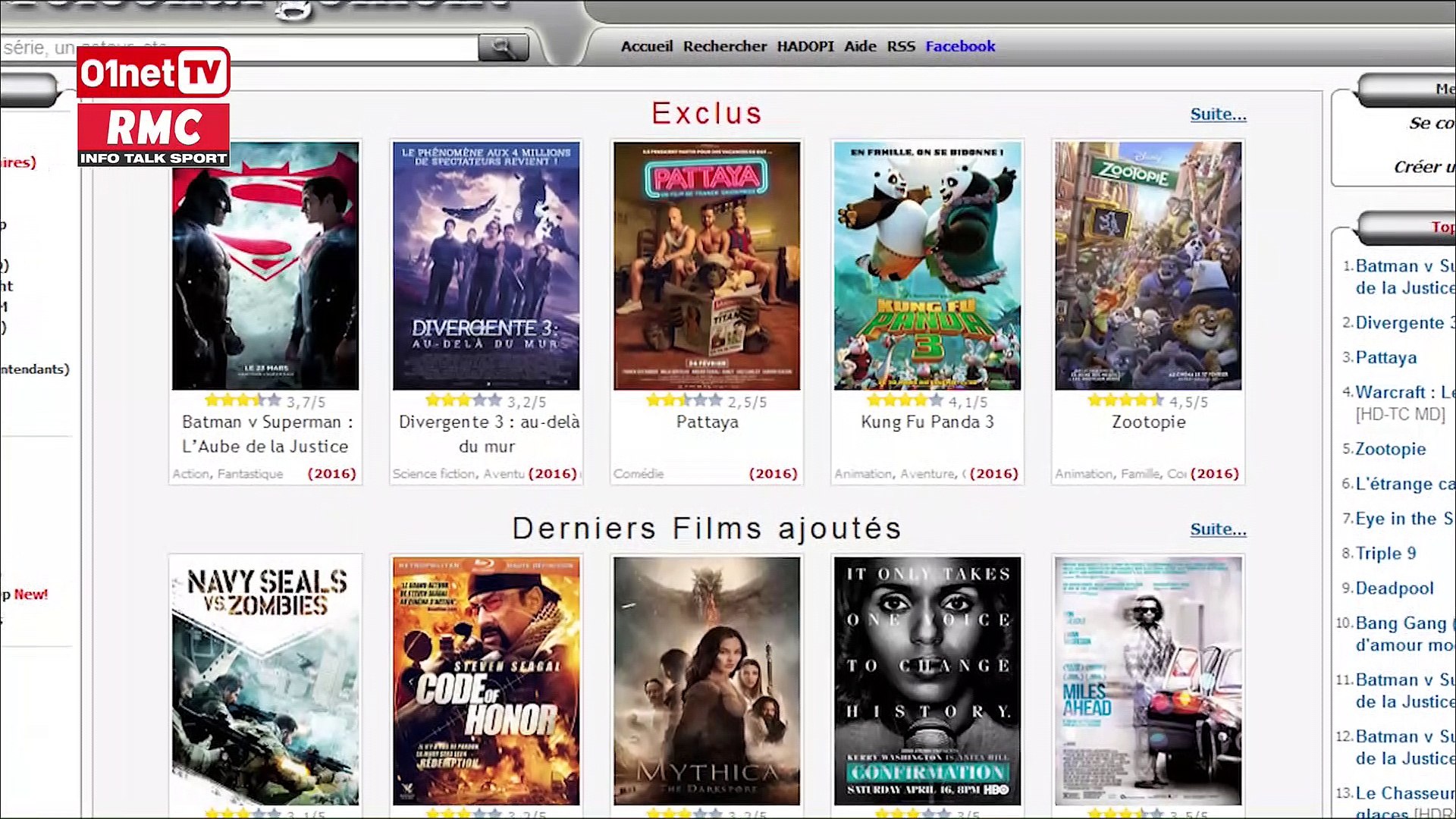
Task: Open the Facebook link in navigation
Action: tap(960, 46)
